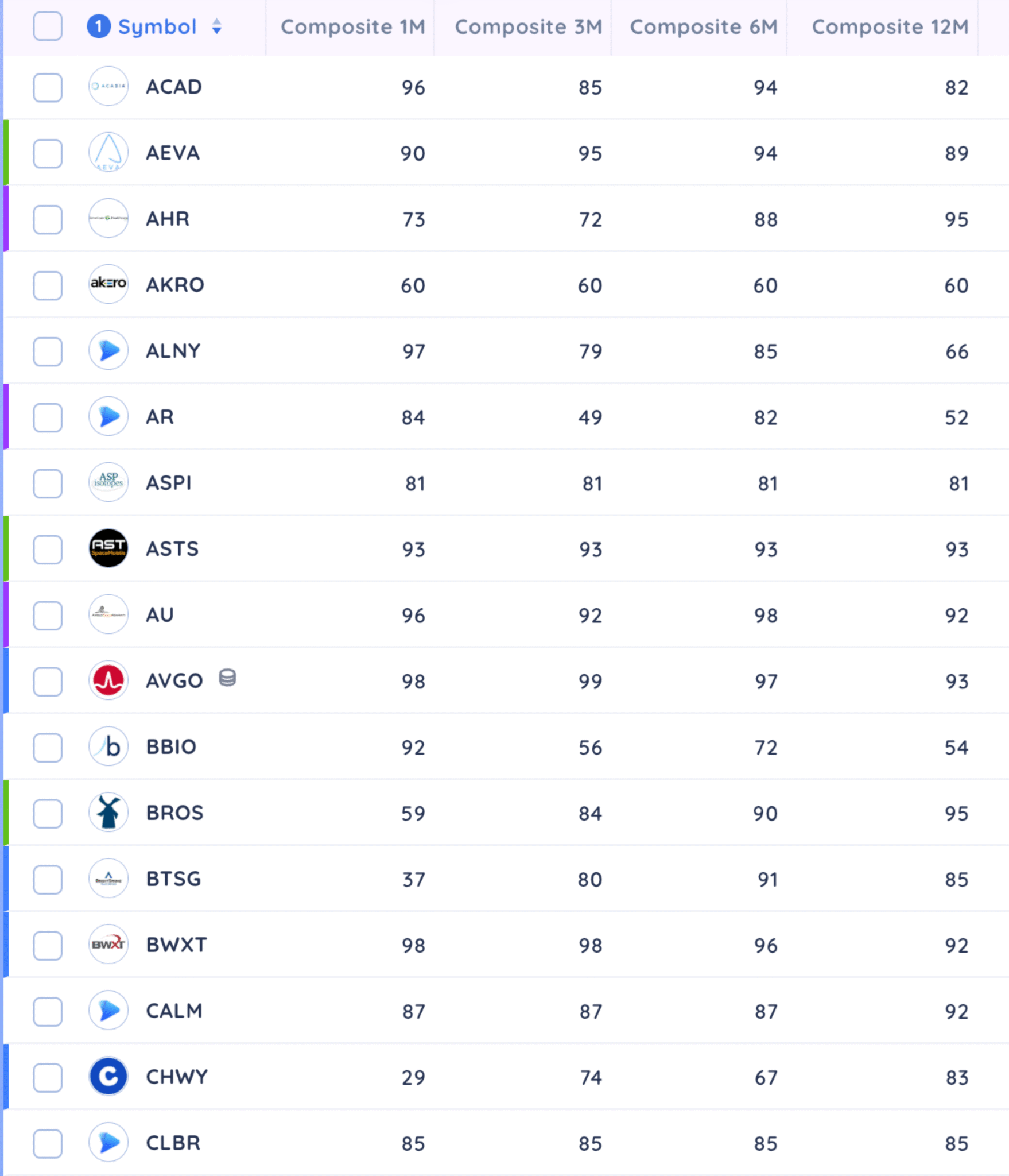This screenshot has height=1176, width=1009.
Task: Select the AEVA logo icon
Action: pos(108,153)
